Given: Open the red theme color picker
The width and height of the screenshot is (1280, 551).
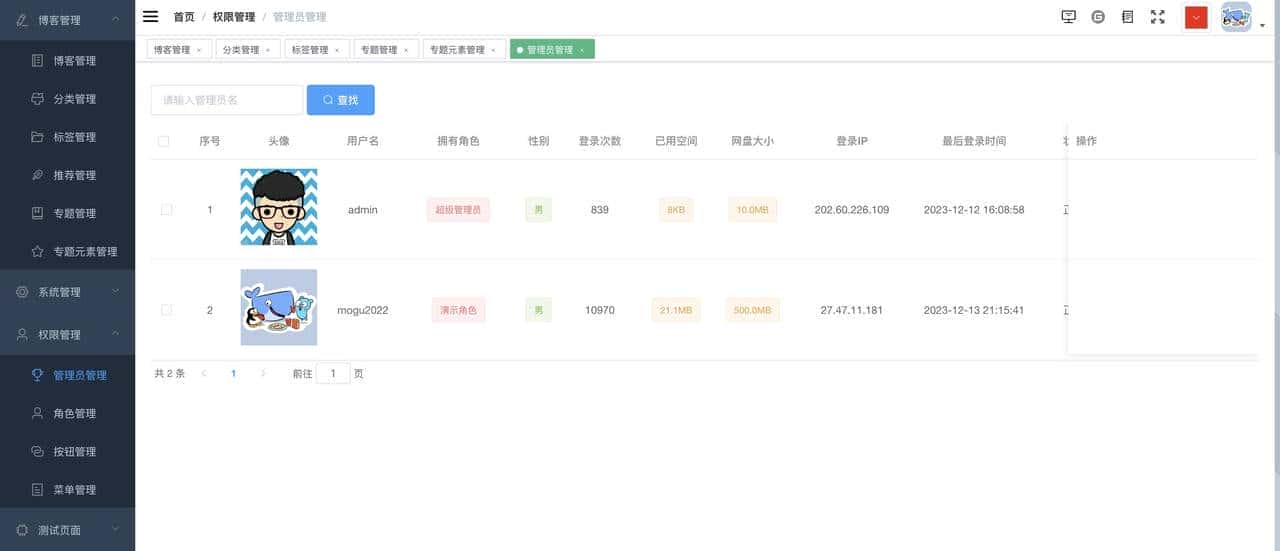Looking at the screenshot, I should 1196,17.
